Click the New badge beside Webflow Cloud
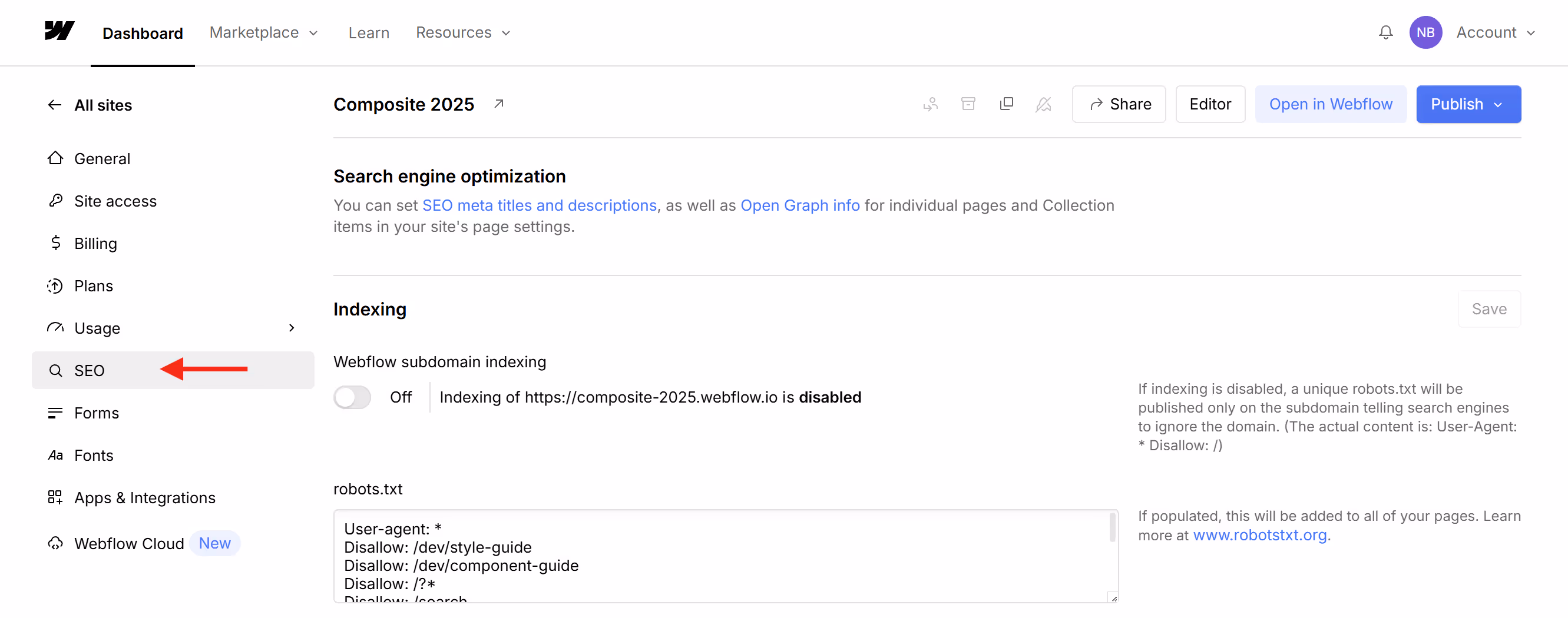The image size is (1568, 618). point(215,543)
